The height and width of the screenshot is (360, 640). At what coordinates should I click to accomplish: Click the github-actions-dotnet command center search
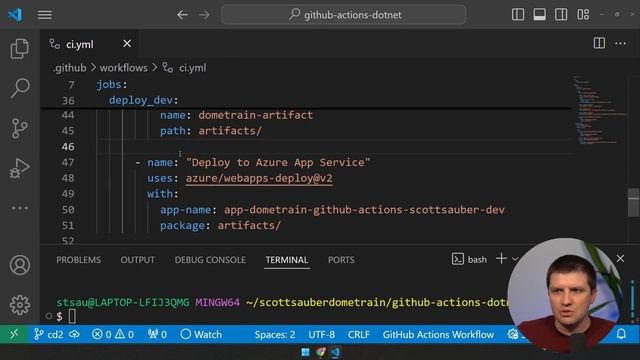[344, 15]
